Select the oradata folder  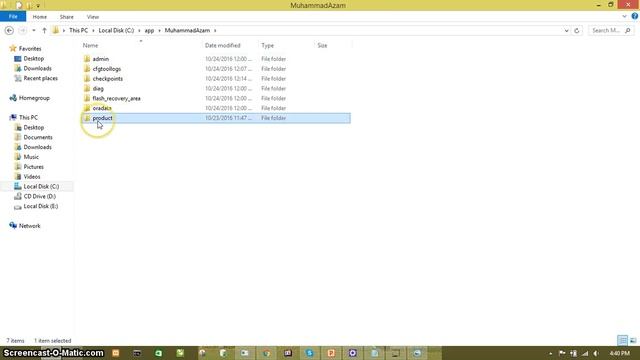tap(102, 108)
